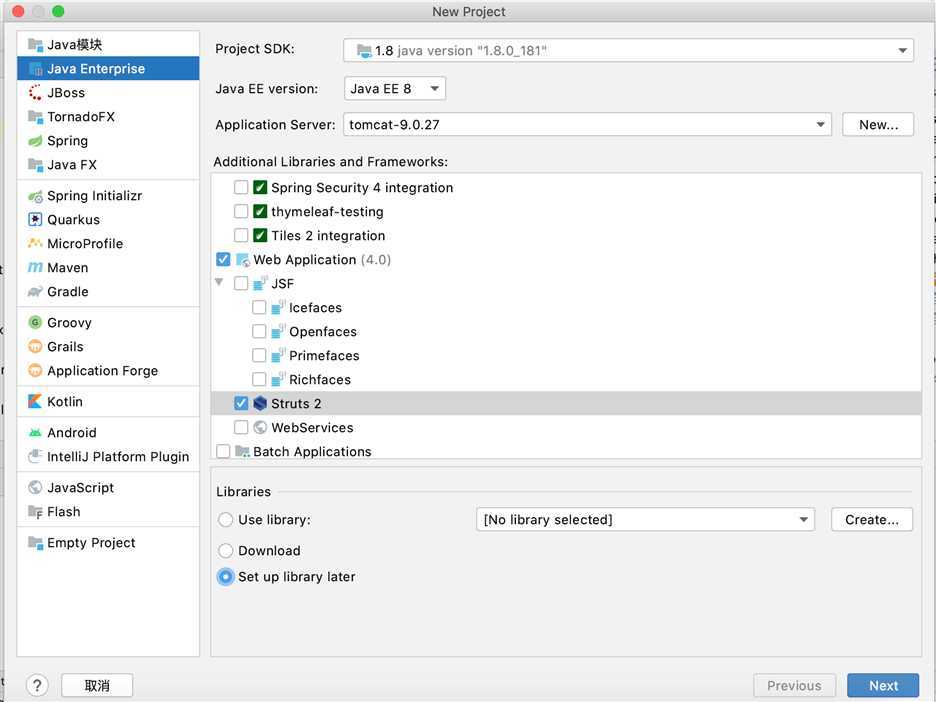
Task: Click the WebServices globe icon
Action: tap(260, 427)
